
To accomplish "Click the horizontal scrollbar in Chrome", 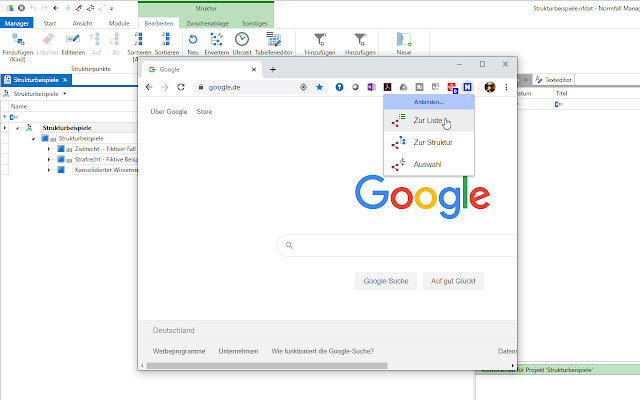I will 267,366.
